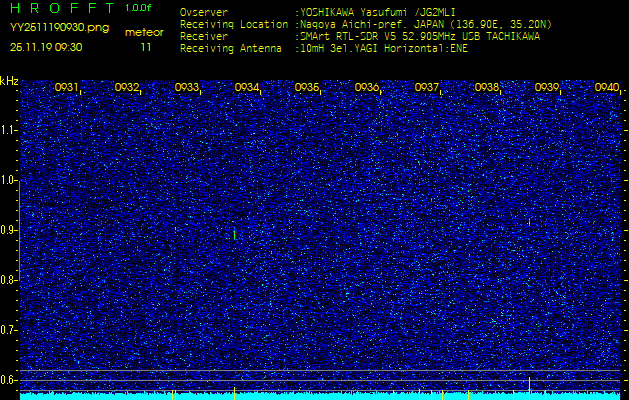Click the green meteor echo near 0934

(x=234, y=234)
